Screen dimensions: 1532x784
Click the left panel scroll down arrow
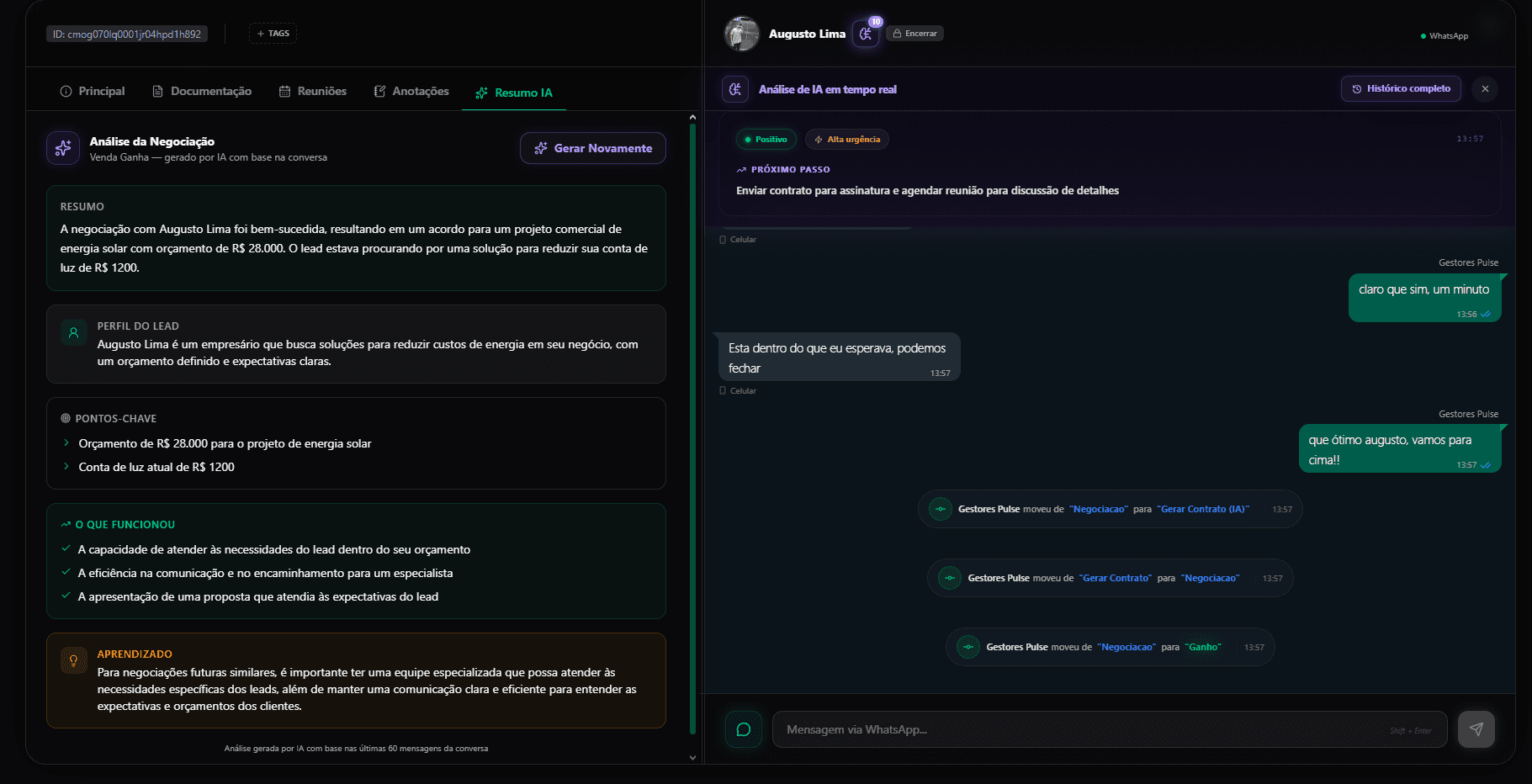pyautogui.click(x=692, y=757)
